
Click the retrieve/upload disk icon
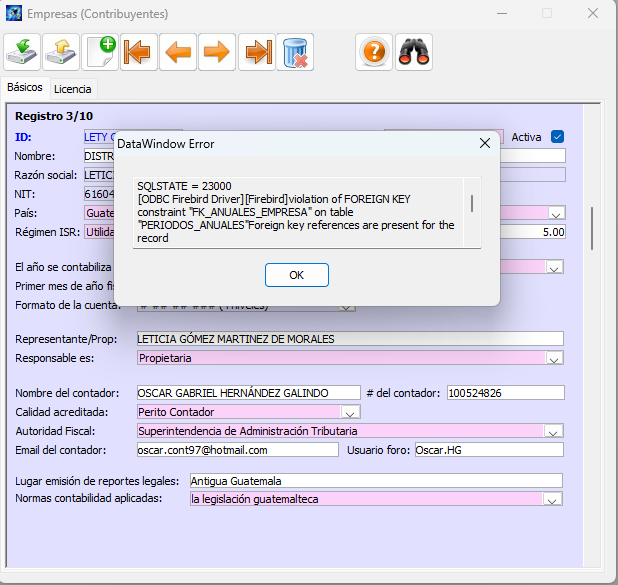61,52
